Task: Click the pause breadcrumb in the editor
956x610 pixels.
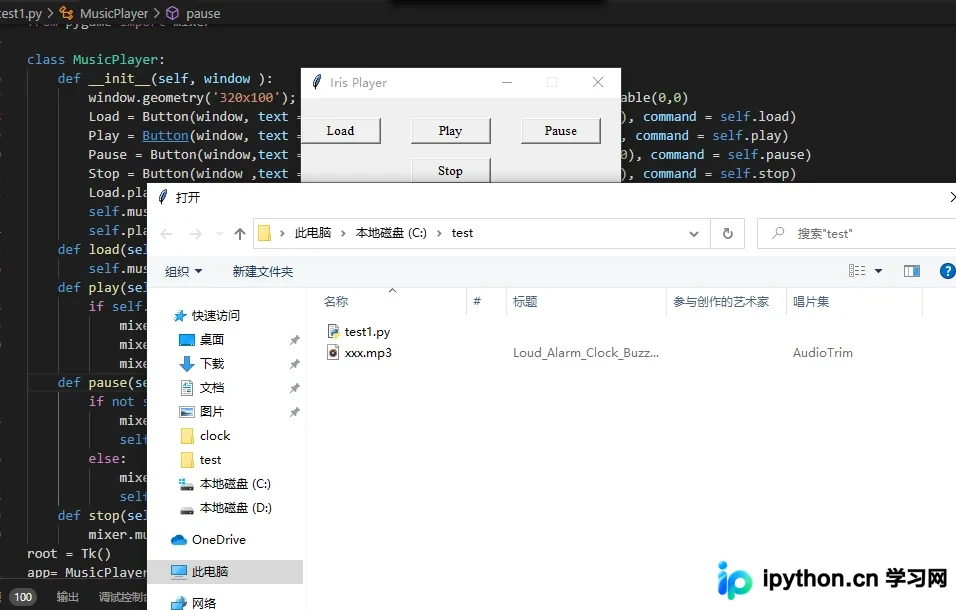Action: click(203, 13)
